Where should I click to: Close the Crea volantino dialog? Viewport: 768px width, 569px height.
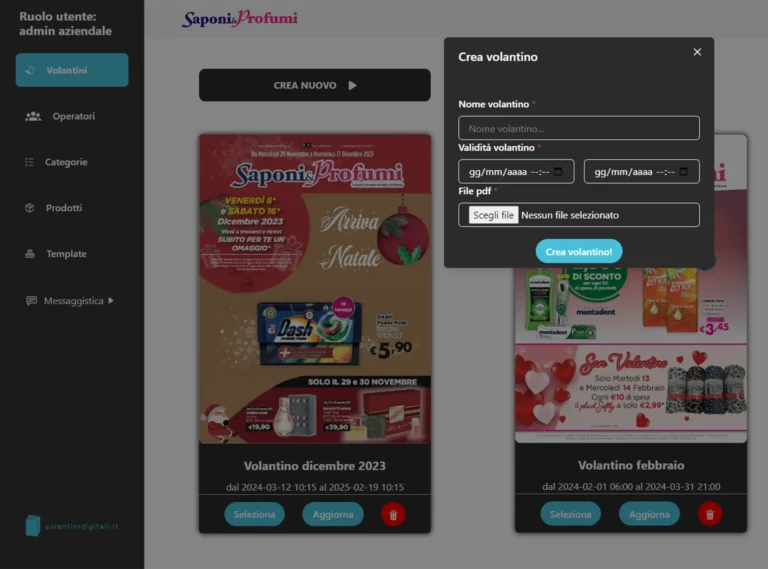[x=697, y=52]
